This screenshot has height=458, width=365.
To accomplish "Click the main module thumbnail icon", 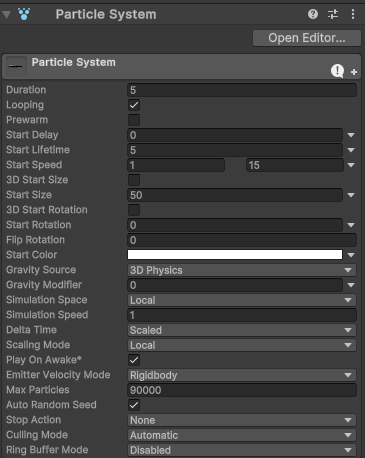I will click(x=16, y=66).
